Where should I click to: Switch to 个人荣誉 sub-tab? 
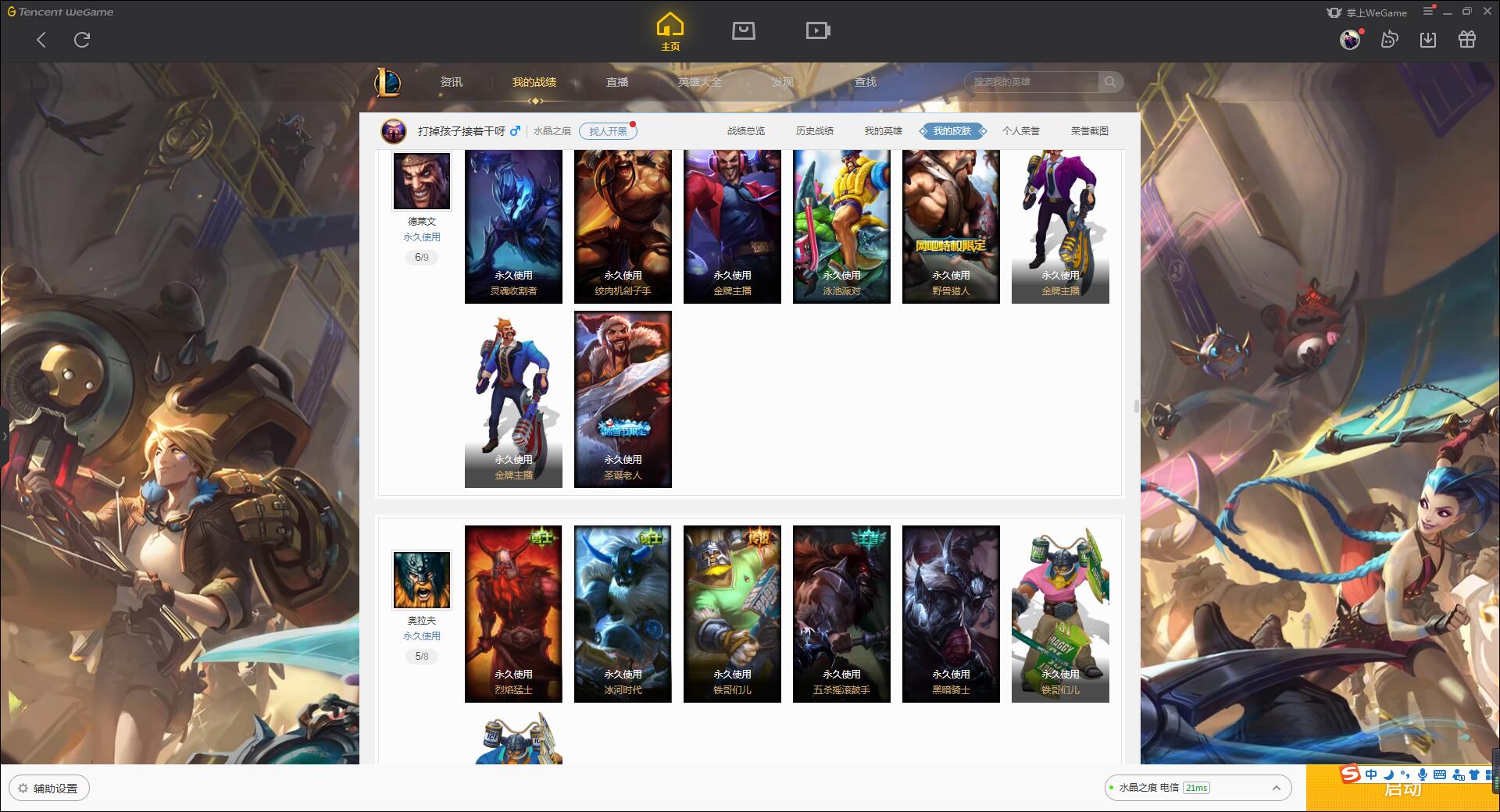click(1021, 131)
